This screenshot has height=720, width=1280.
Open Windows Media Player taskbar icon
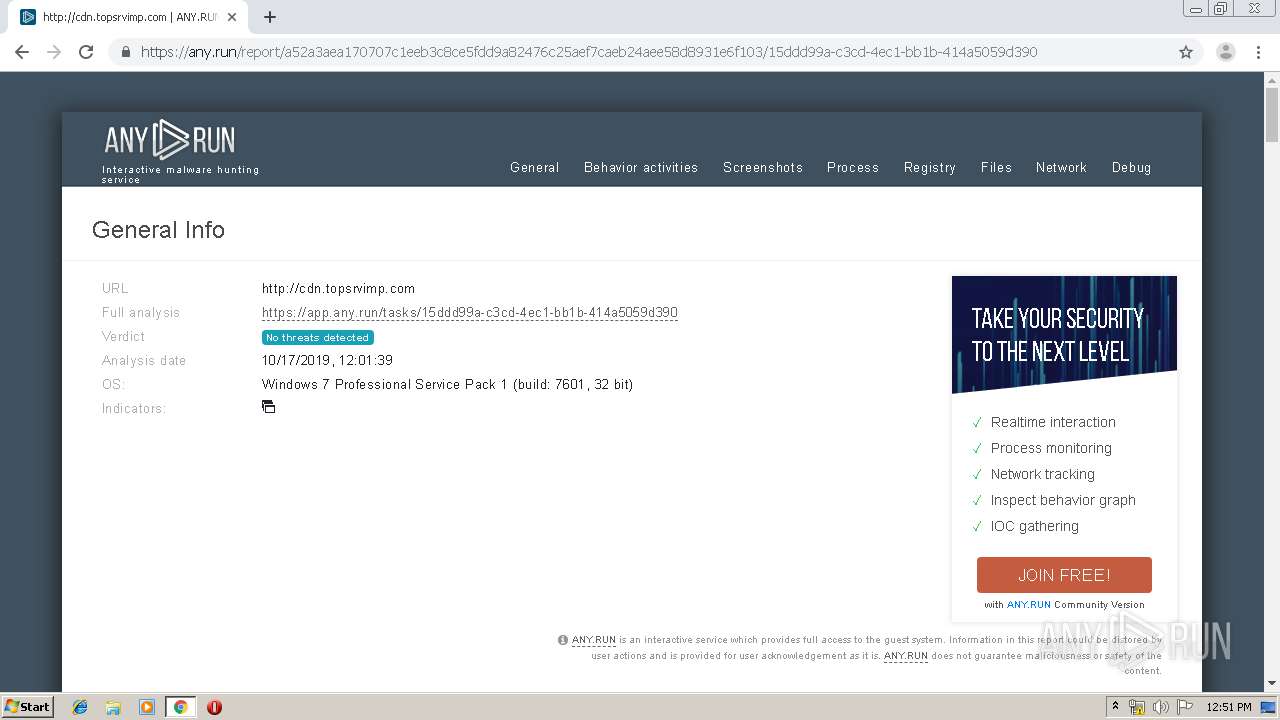[147, 707]
